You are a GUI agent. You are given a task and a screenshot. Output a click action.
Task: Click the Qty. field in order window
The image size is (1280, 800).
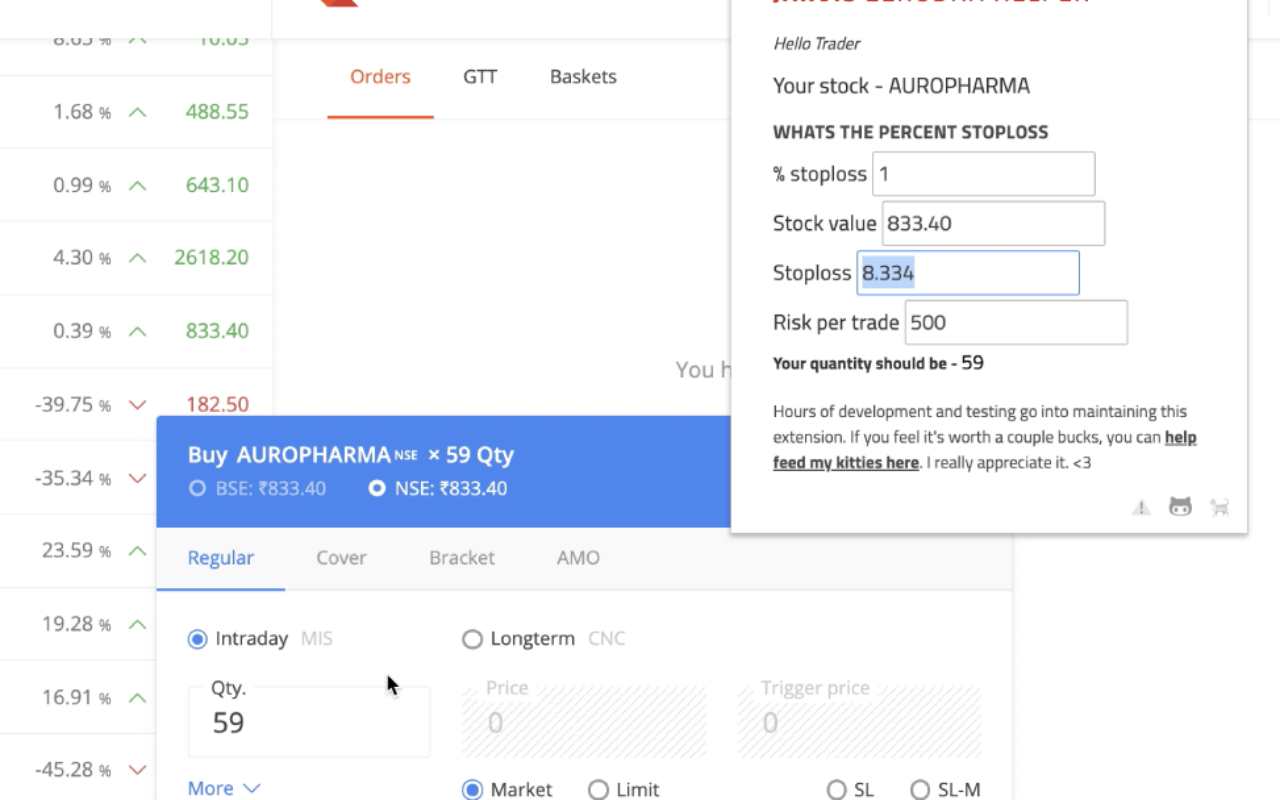point(309,722)
